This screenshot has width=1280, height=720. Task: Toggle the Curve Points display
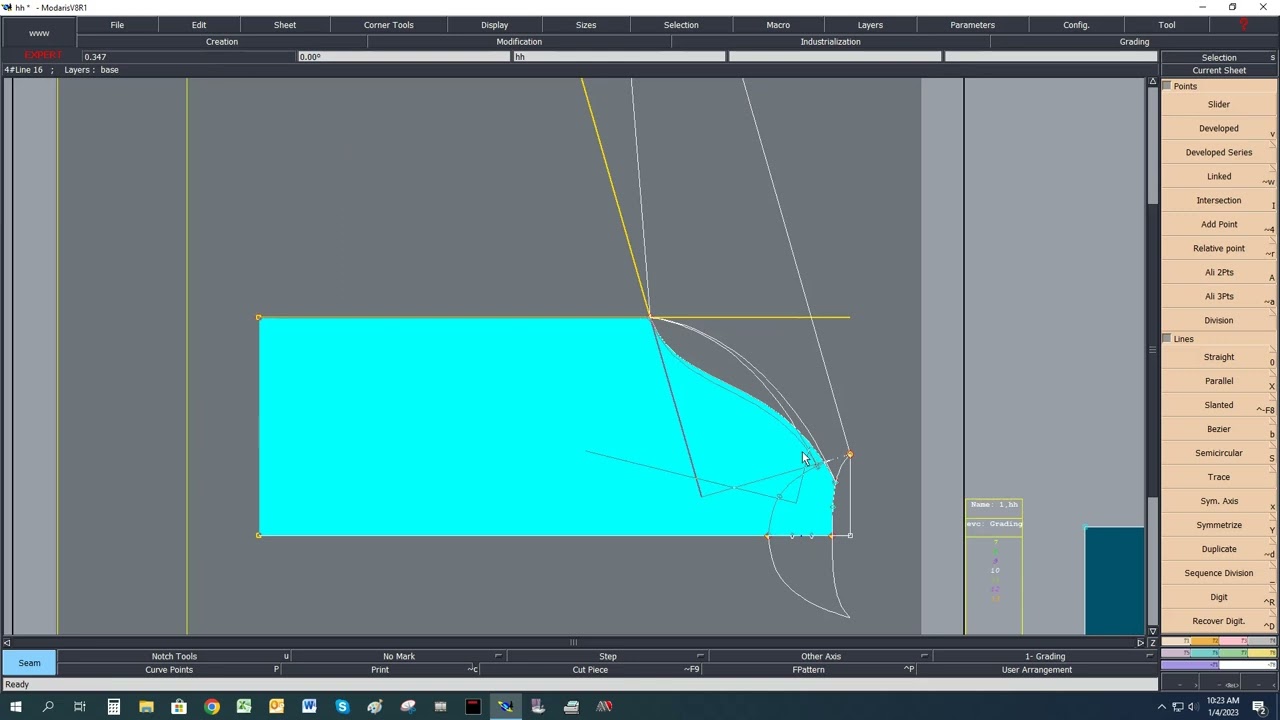tap(169, 670)
